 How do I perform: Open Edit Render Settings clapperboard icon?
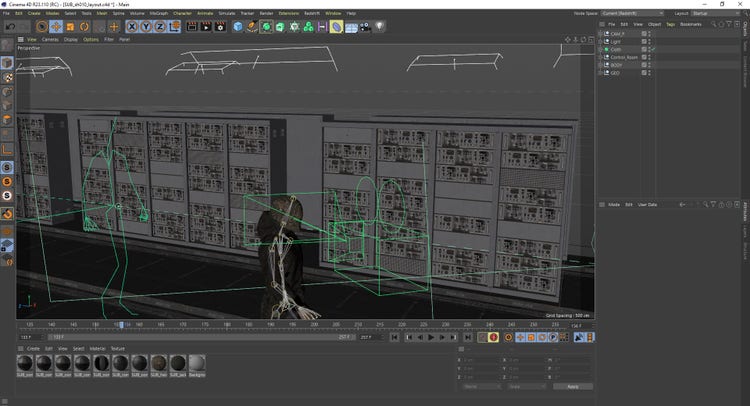tap(221, 27)
